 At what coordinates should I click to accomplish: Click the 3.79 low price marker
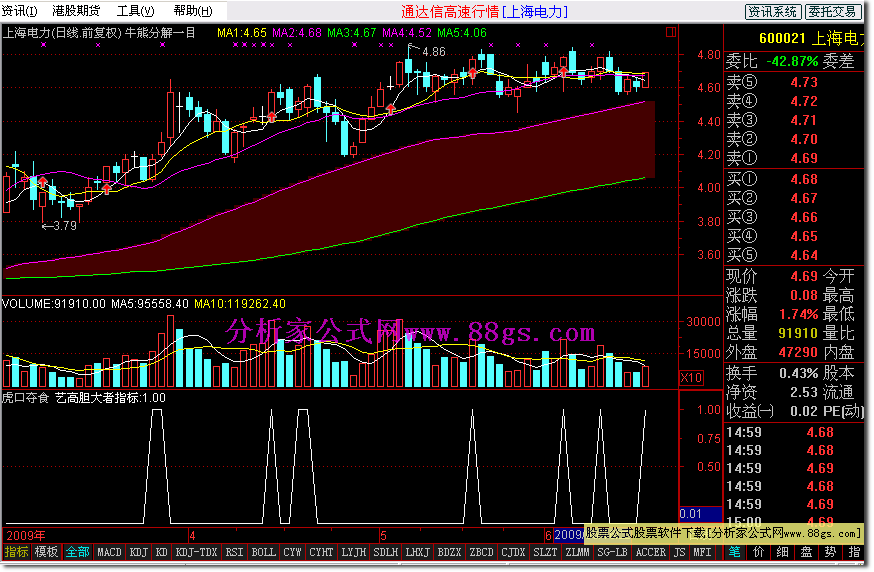65,226
